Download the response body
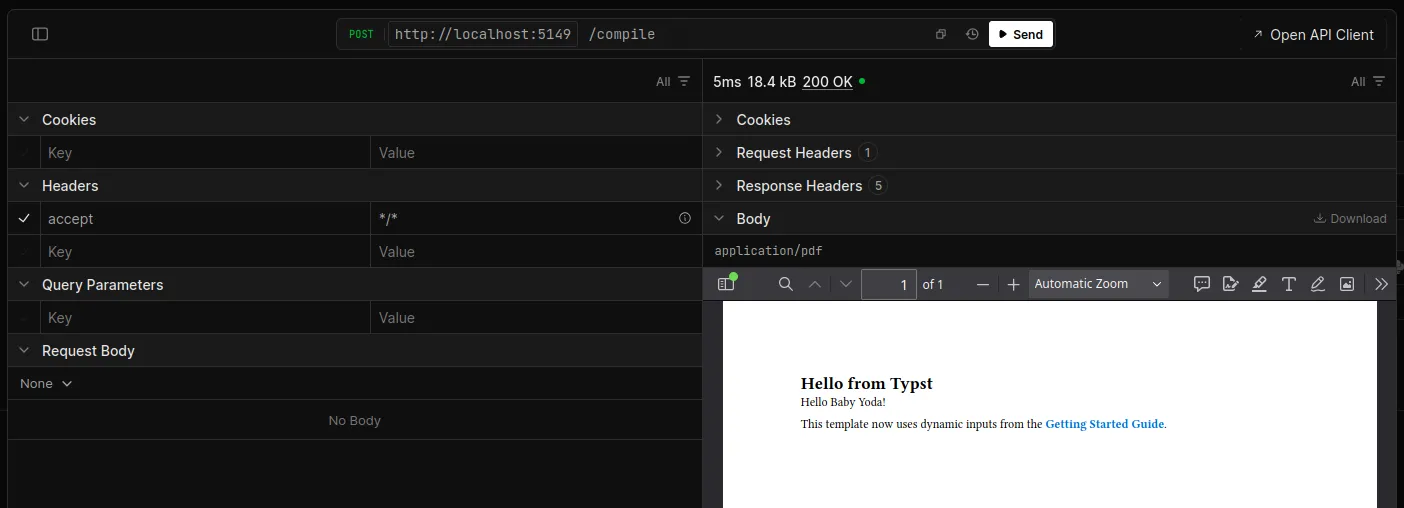The width and height of the screenshot is (1404, 508). pyautogui.click(x=1350, y=218)
